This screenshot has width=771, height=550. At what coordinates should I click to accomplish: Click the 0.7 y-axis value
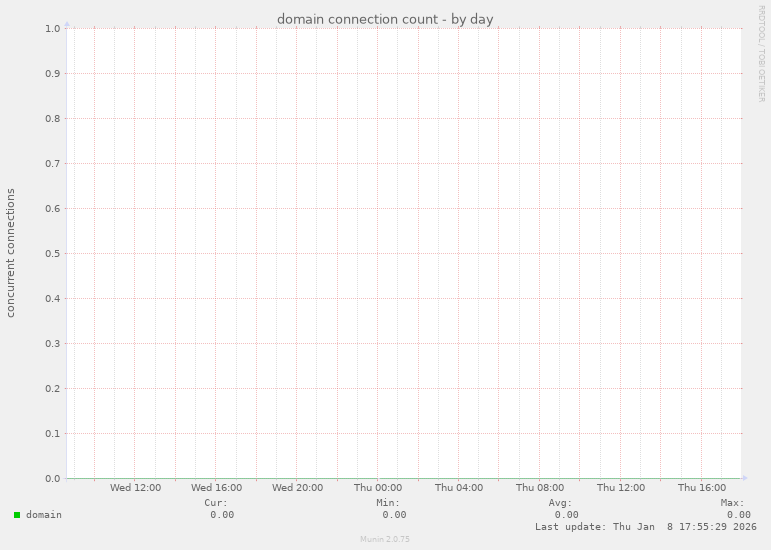[53, 164]
